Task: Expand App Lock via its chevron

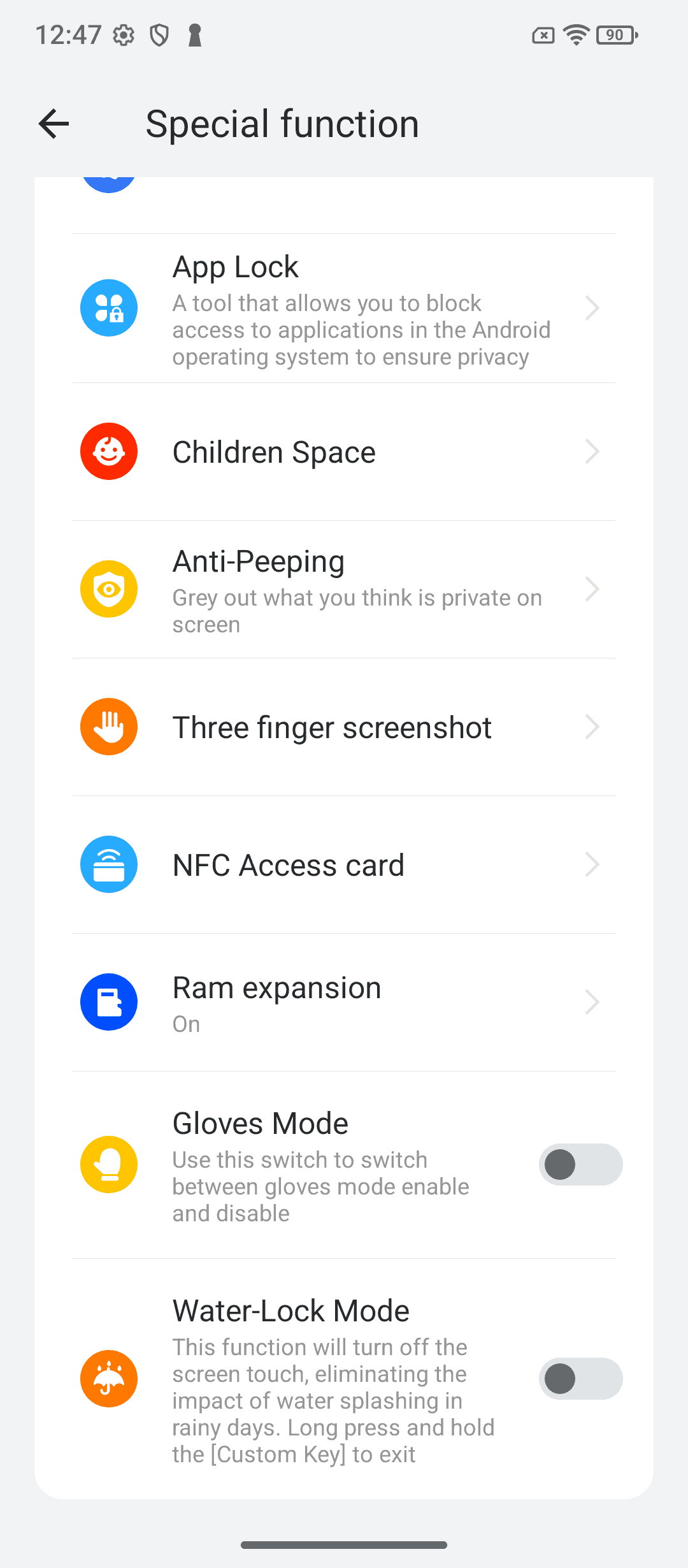Action: click(592, 308)
